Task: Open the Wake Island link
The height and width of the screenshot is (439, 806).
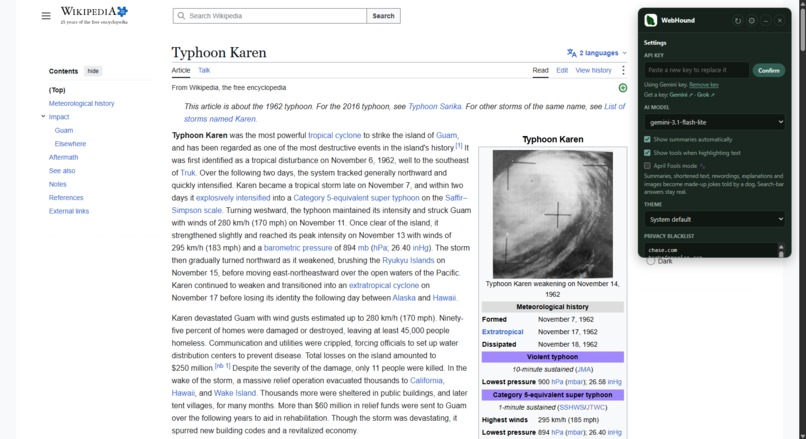Action: pos(235,393)
